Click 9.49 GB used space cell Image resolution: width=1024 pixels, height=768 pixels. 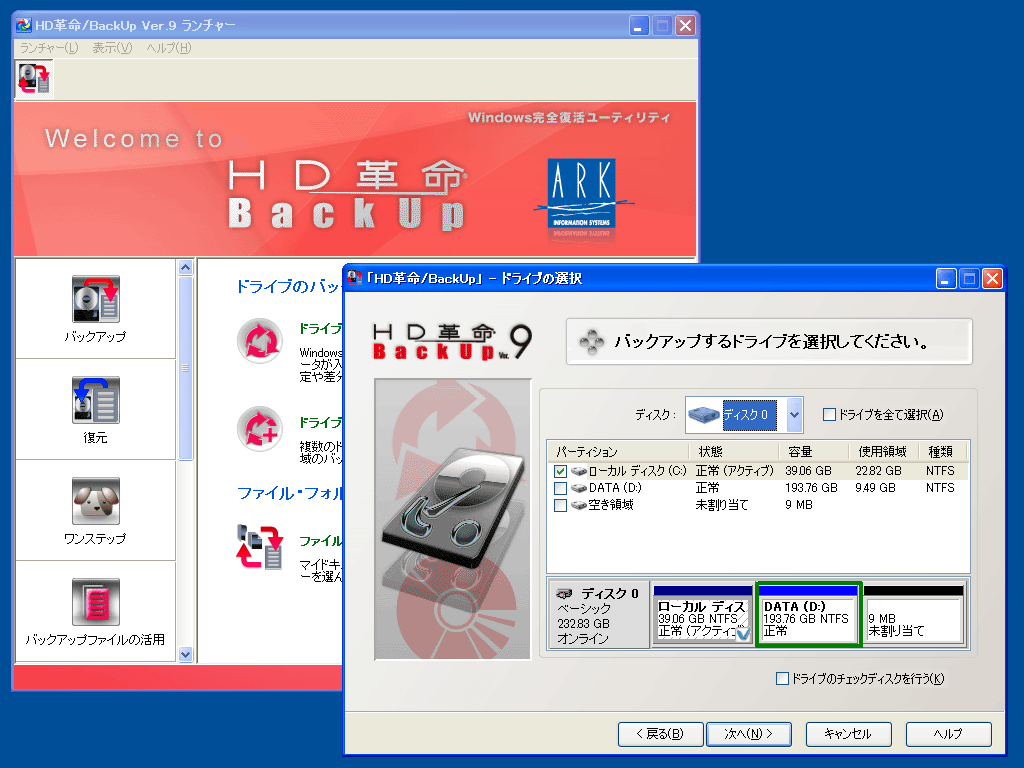click(x=875, y=488)
